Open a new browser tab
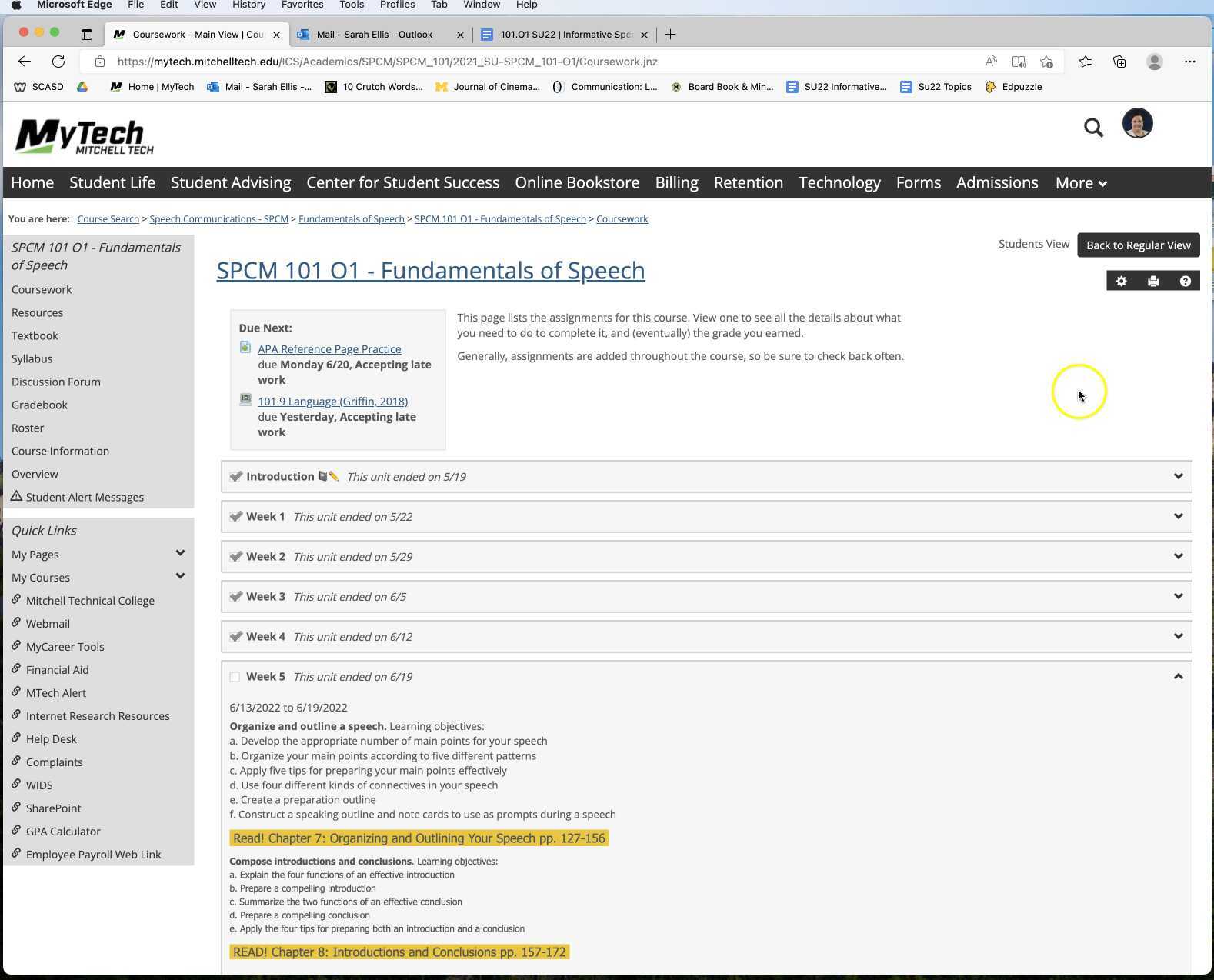 pos(670,35)
